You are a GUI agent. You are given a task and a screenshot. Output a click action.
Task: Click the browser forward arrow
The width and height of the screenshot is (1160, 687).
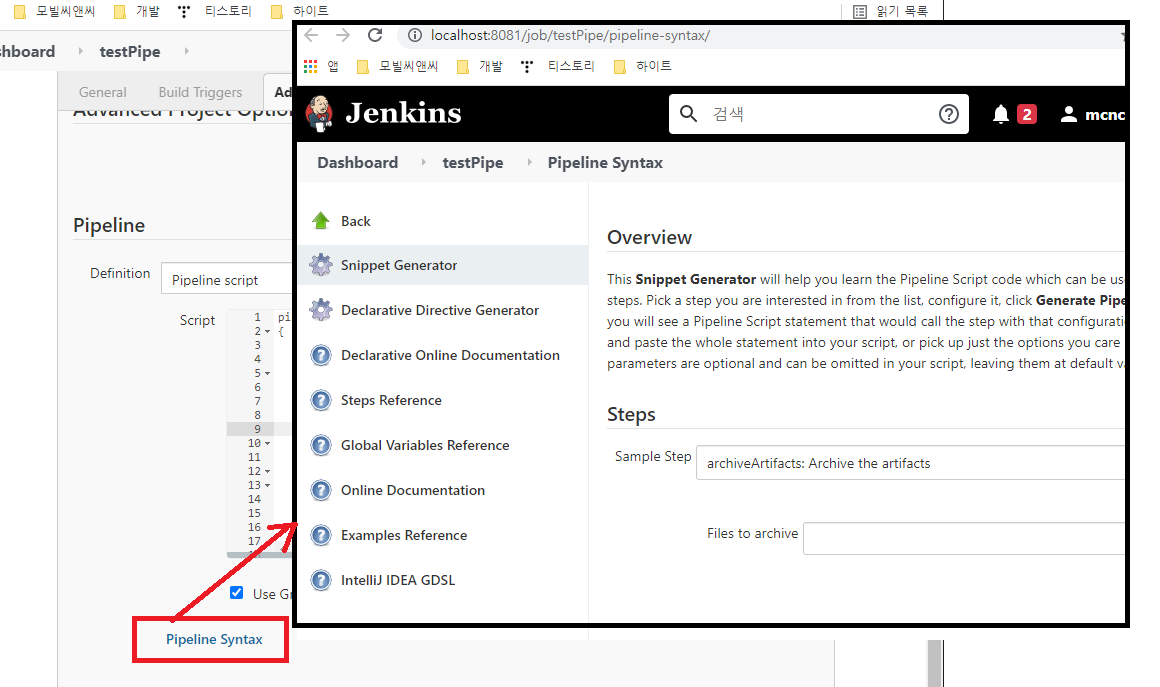343,35
